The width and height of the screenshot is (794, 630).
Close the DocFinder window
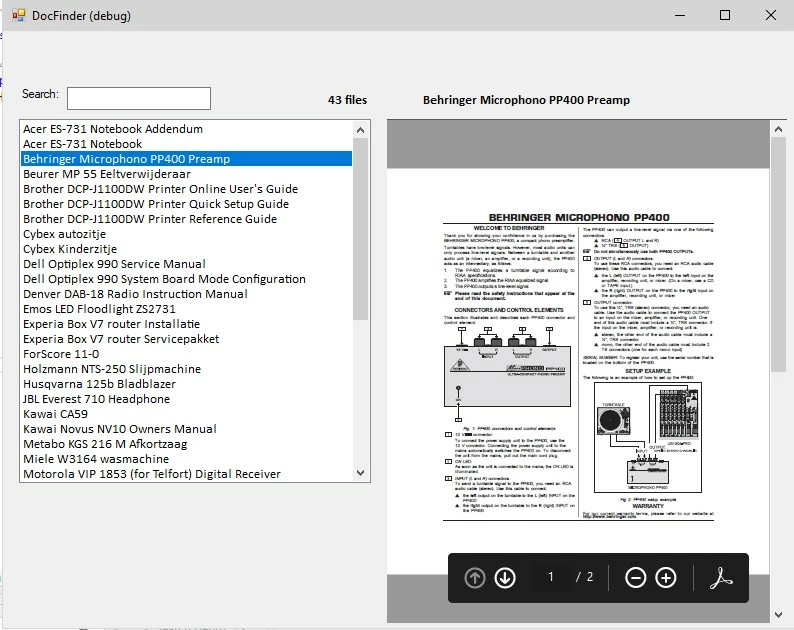771,15
